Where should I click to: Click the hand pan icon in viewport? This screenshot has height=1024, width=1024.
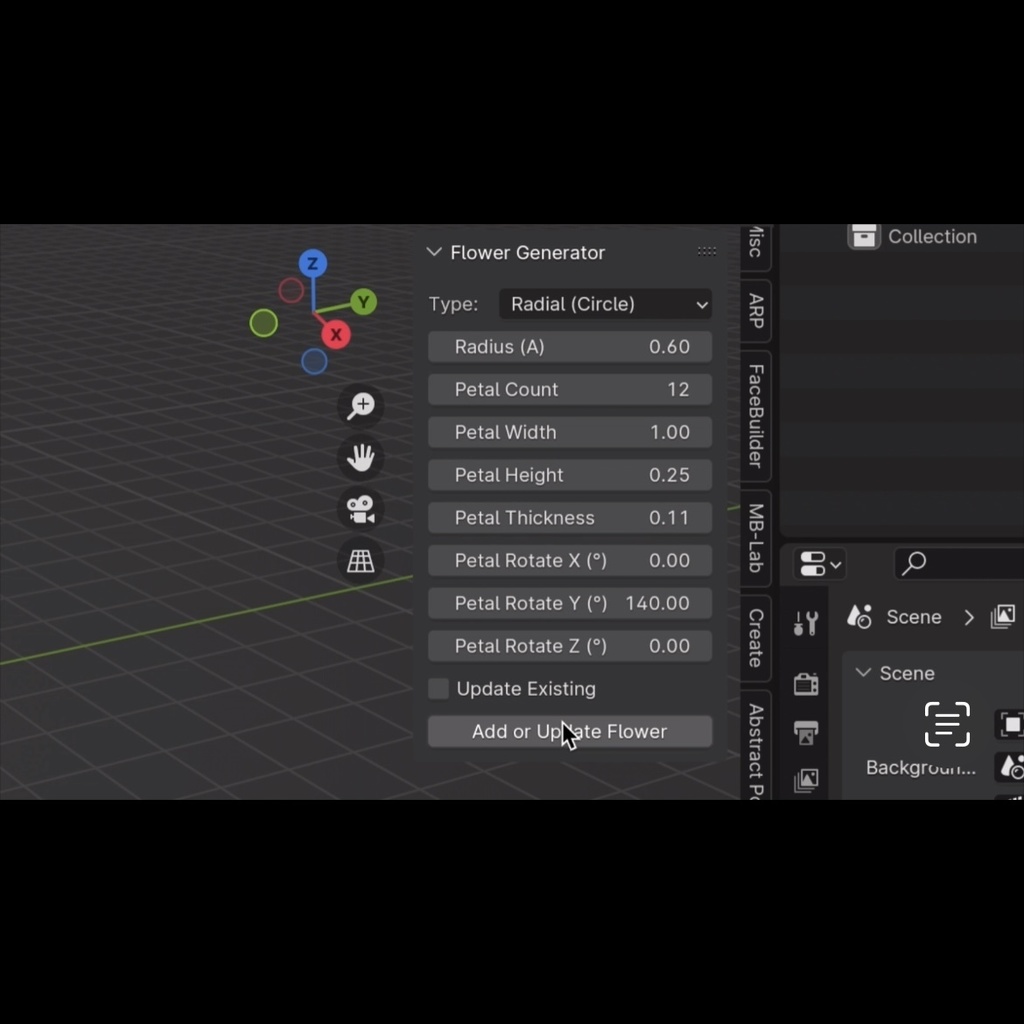pos(360,458)
